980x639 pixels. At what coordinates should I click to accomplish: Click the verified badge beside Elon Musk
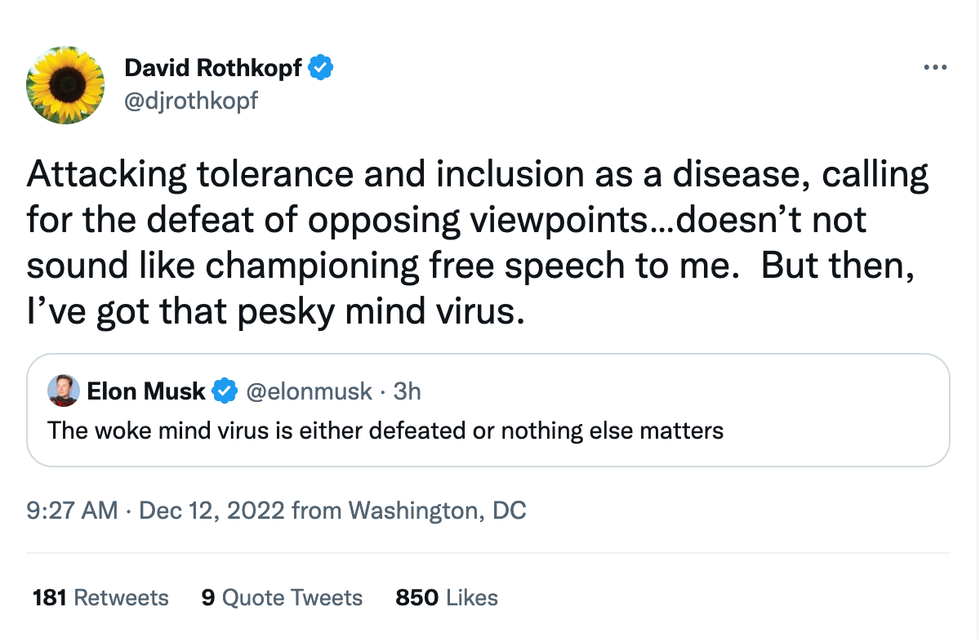pyautogui.click(x=225, y=391)
